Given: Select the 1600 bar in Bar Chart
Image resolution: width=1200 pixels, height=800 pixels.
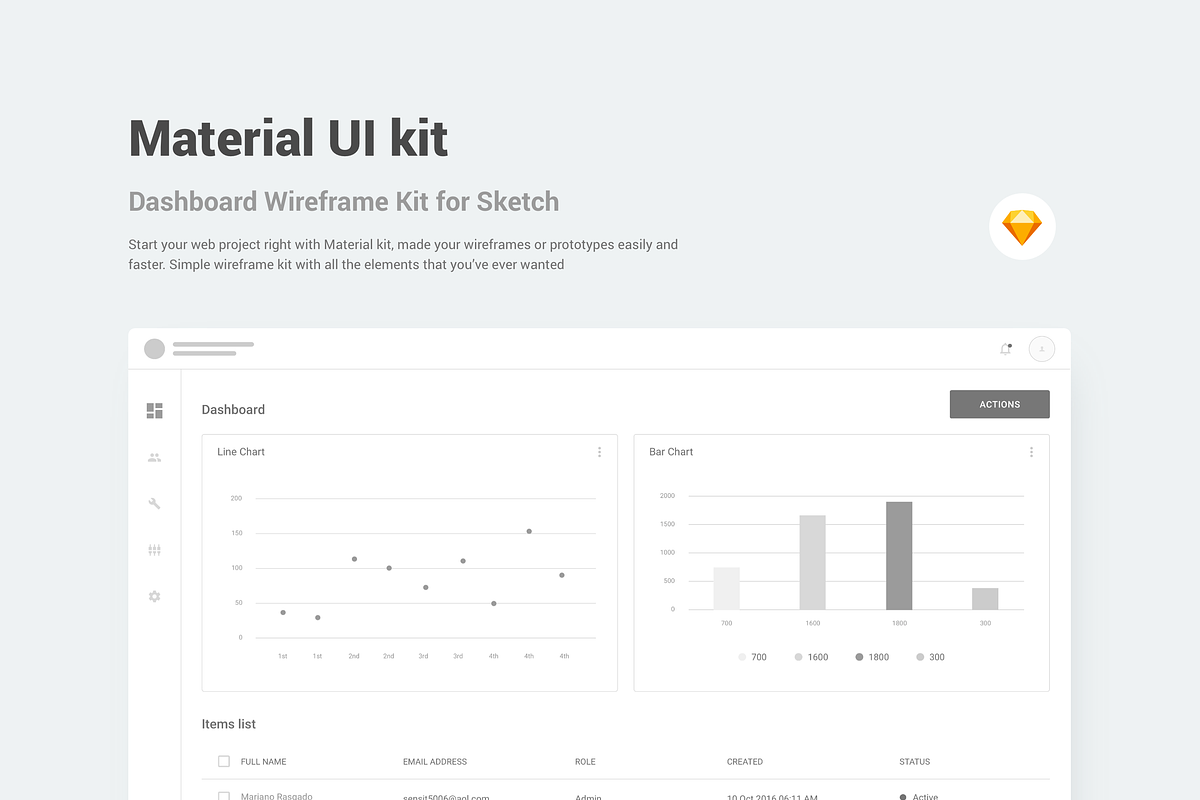Looking at the screenshot, I should pyautogui.click(x=812, y=563).
